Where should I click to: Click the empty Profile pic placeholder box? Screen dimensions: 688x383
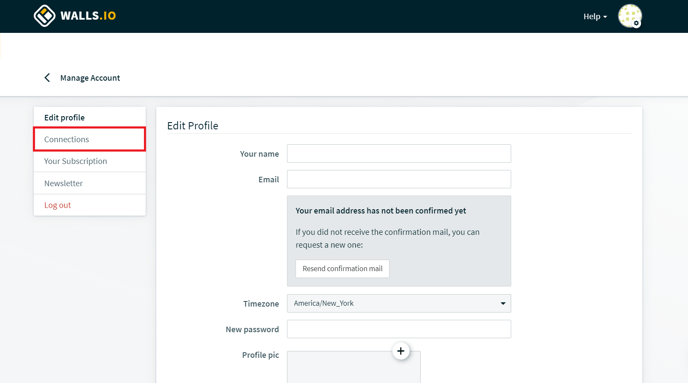point(354,367)
